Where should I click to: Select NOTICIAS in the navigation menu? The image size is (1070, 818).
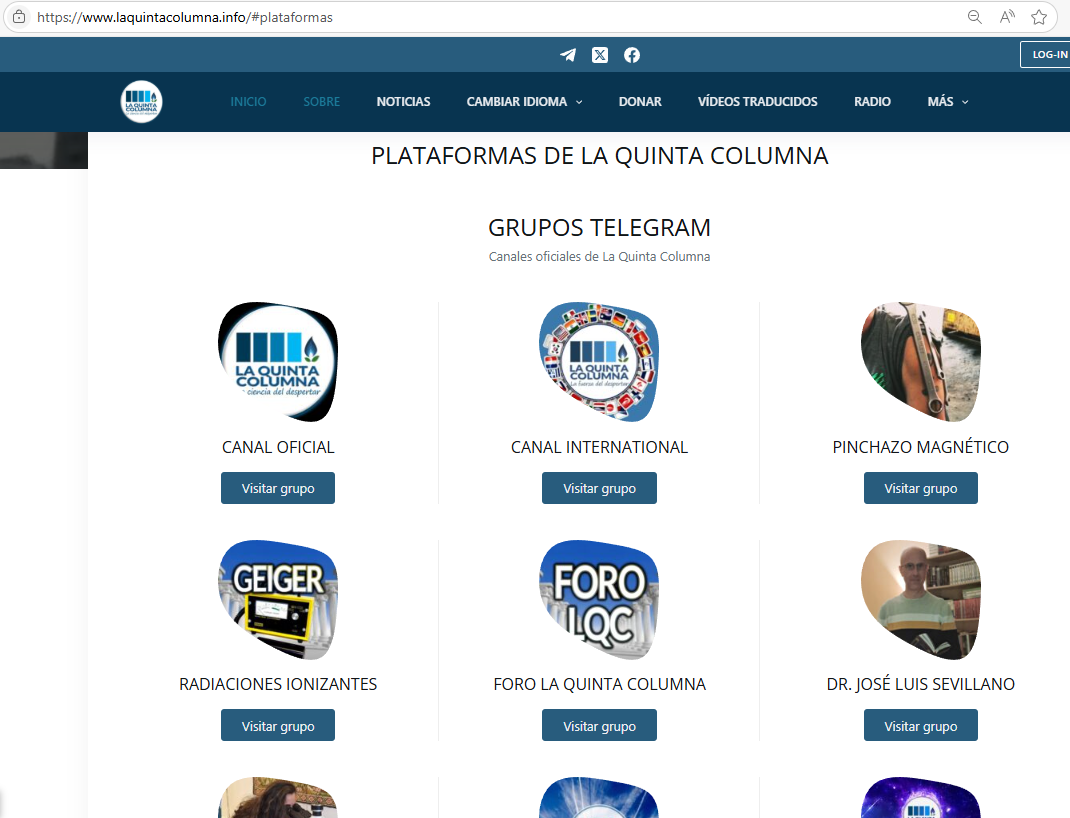tap(403, 101)
